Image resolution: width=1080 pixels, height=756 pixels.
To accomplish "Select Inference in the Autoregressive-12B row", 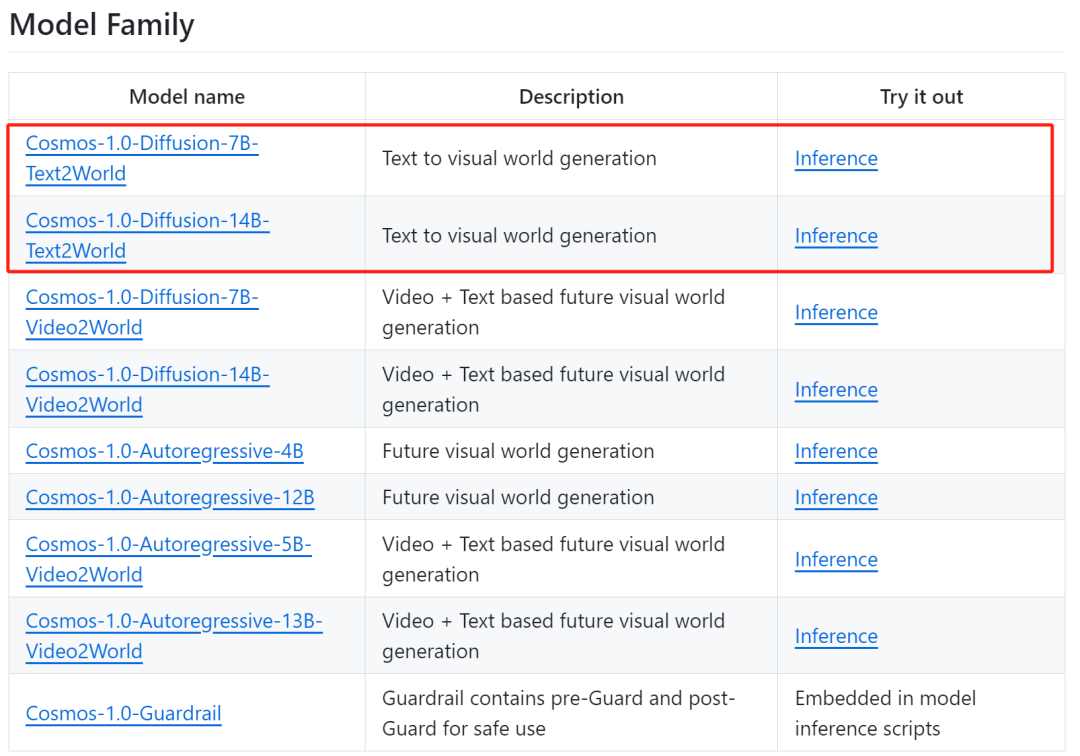I will (836, 498).
